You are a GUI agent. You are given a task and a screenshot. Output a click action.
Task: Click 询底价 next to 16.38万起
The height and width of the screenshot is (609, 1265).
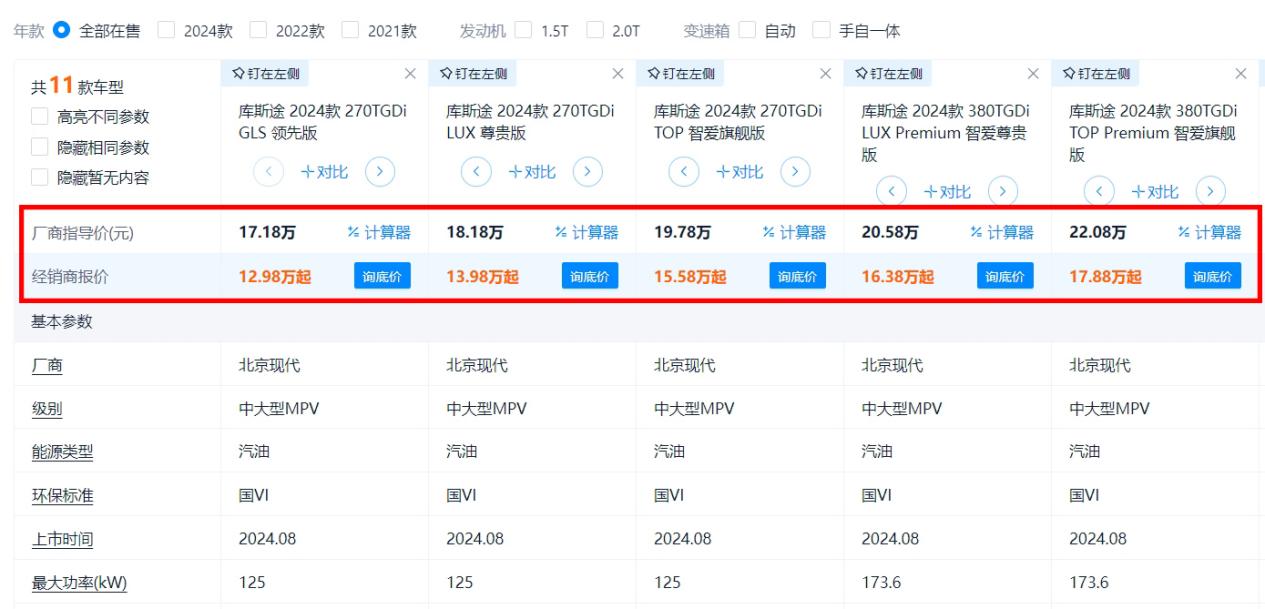[1006, 276]
